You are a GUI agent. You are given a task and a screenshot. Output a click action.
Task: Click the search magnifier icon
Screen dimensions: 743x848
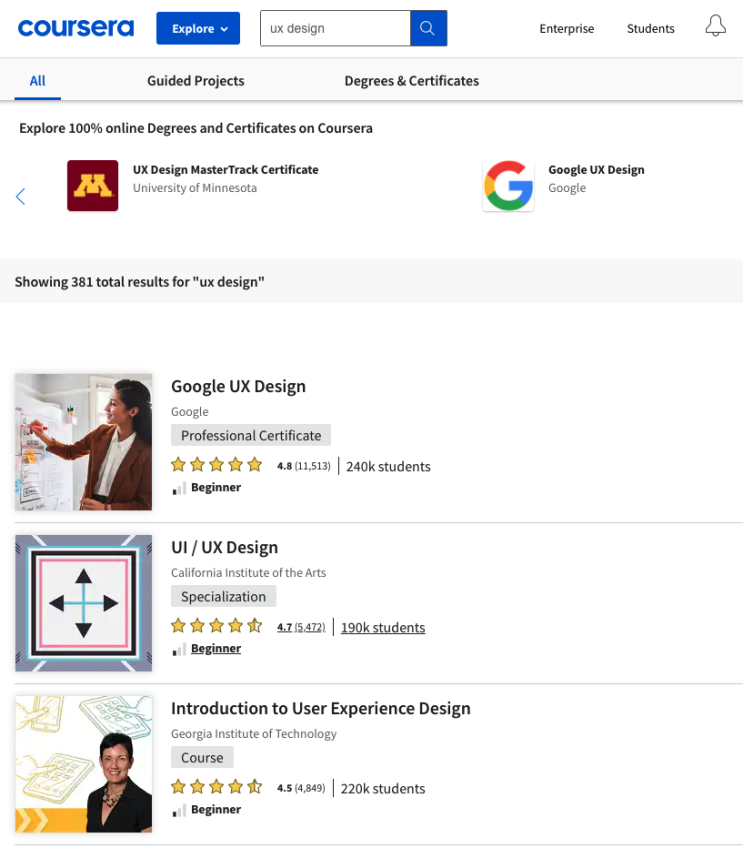(428, 28)
